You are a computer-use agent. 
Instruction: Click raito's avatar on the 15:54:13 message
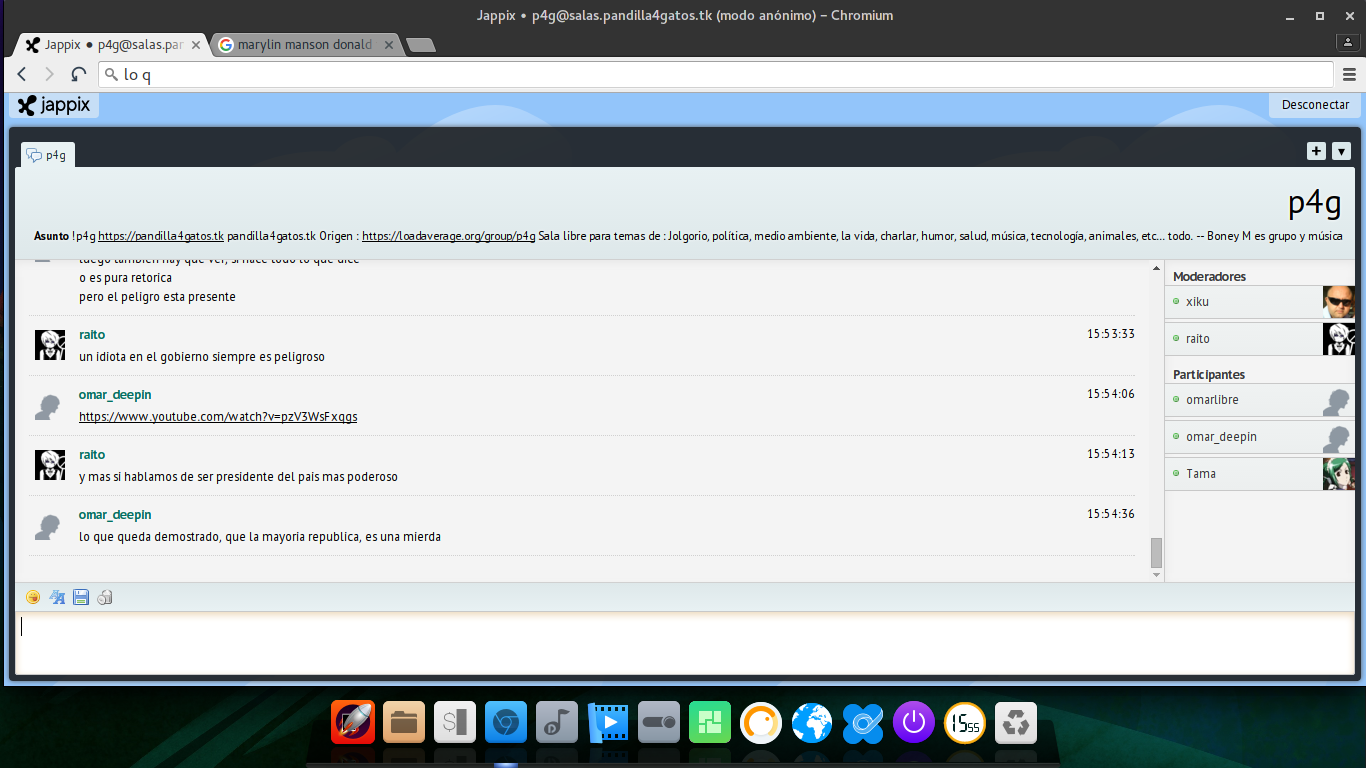pos(50,464)
